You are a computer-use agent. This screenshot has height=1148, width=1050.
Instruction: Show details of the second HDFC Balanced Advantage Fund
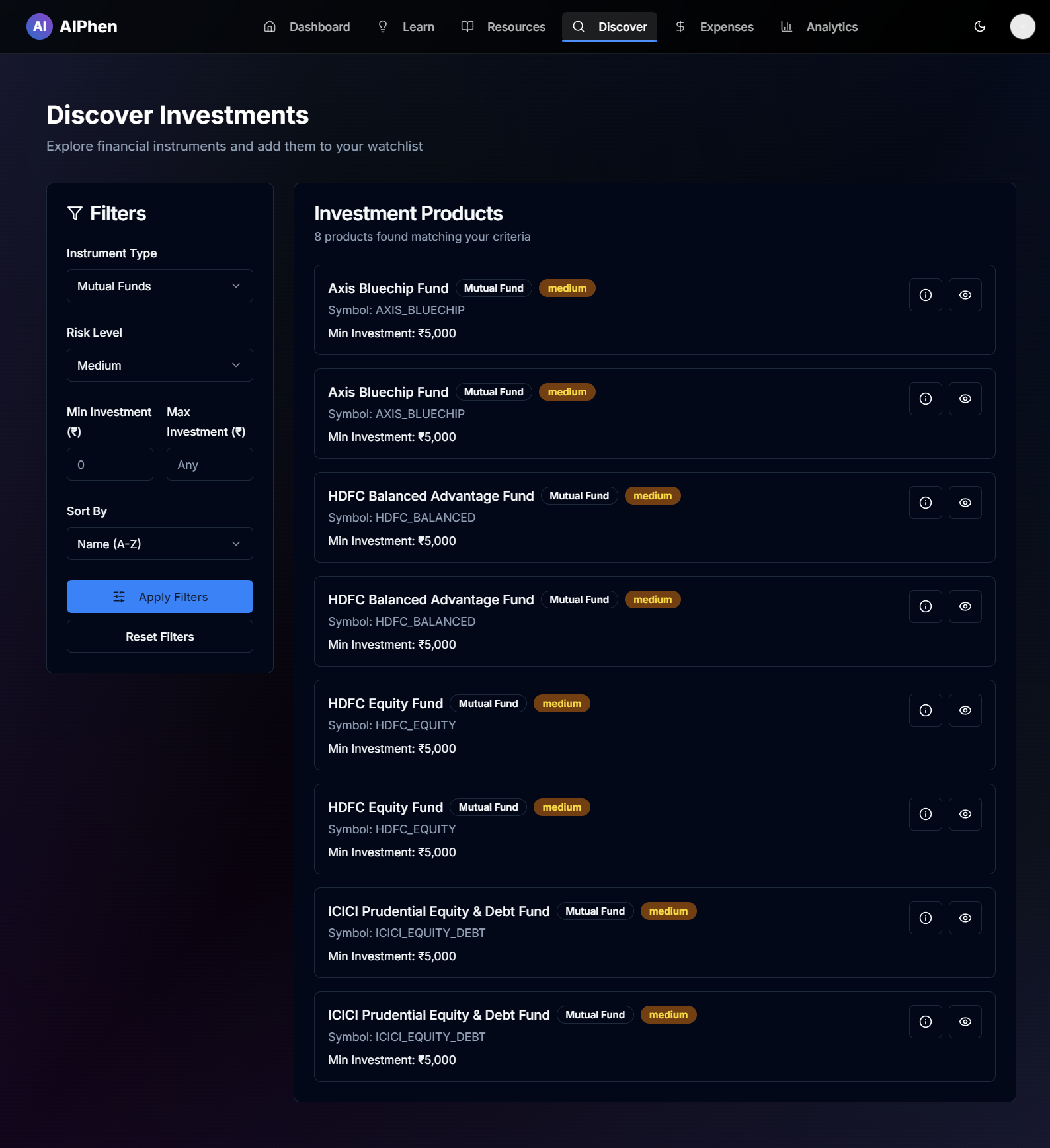[x=926, y=606]
